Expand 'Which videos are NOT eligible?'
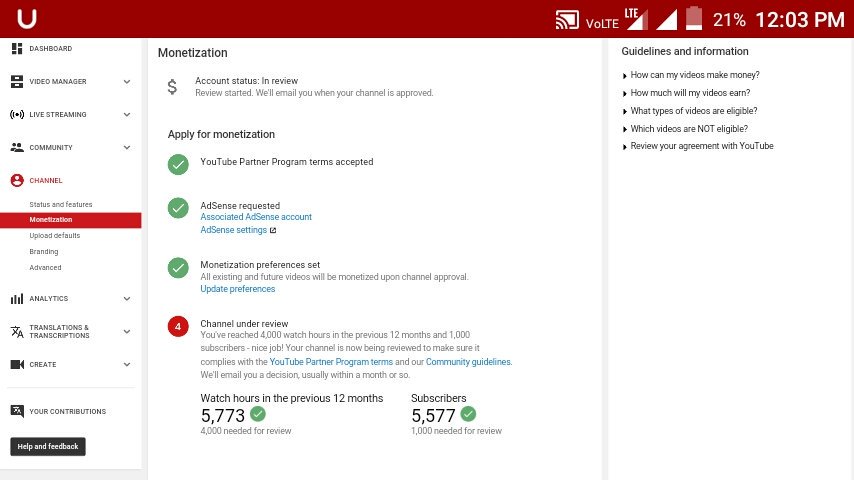The height and width of the screenshot is (480, 854). 685,129
